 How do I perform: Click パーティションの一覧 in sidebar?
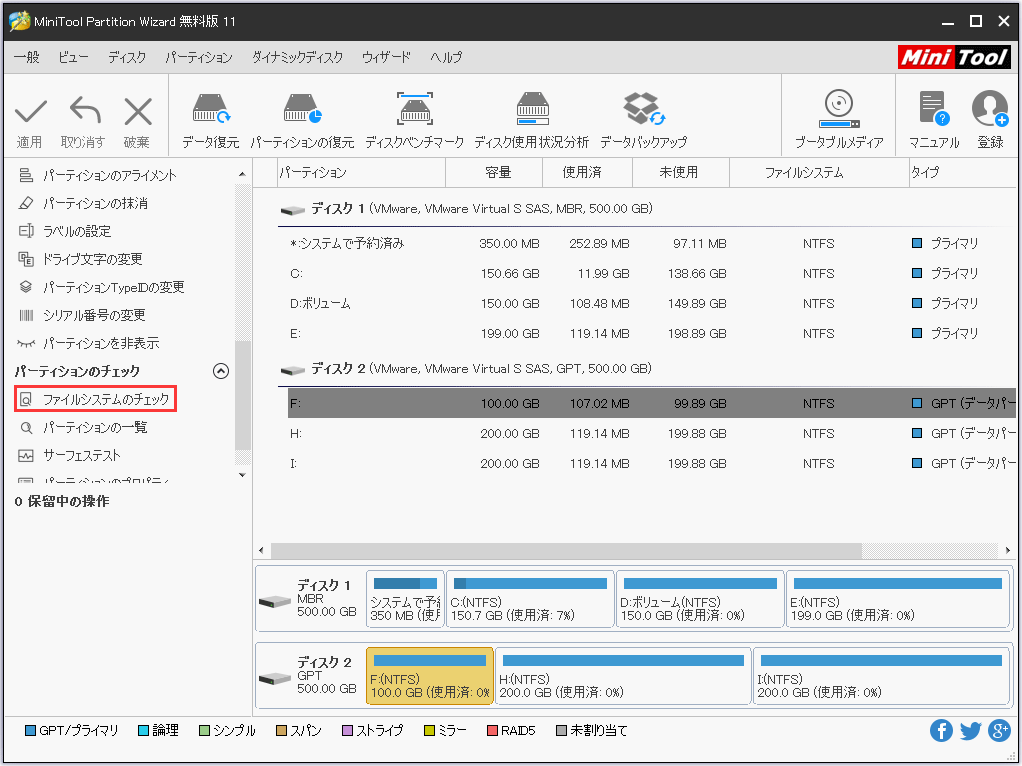tap(95, 428)
